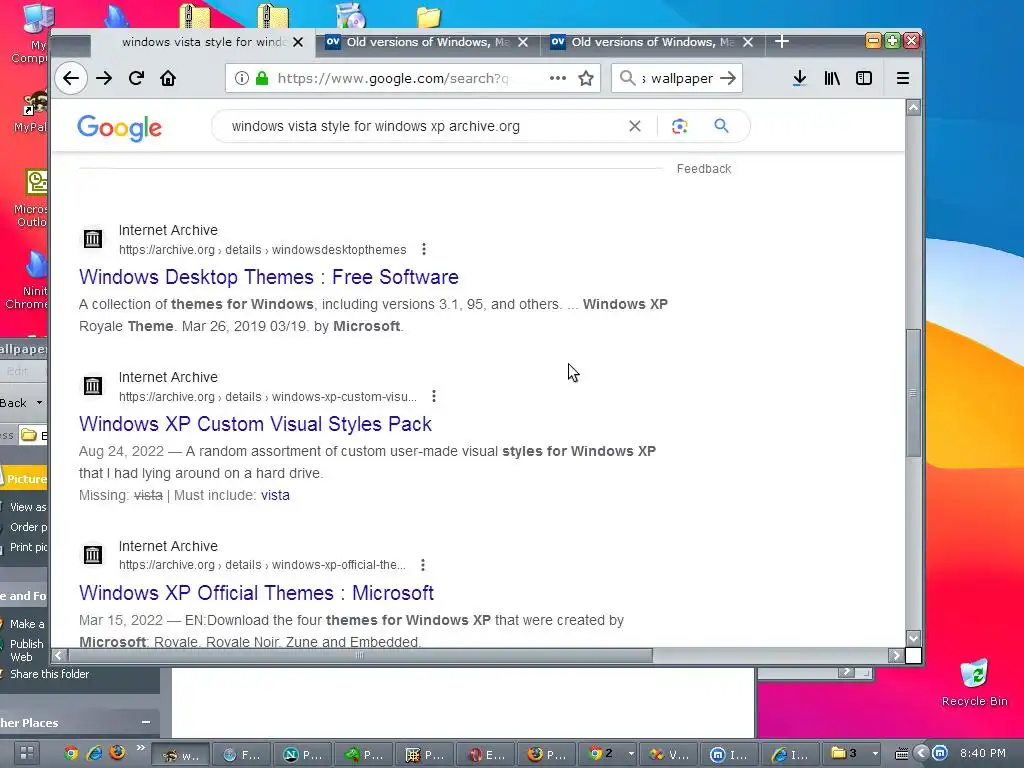Click the magnifier icon in browser search box

coord(628,78)
